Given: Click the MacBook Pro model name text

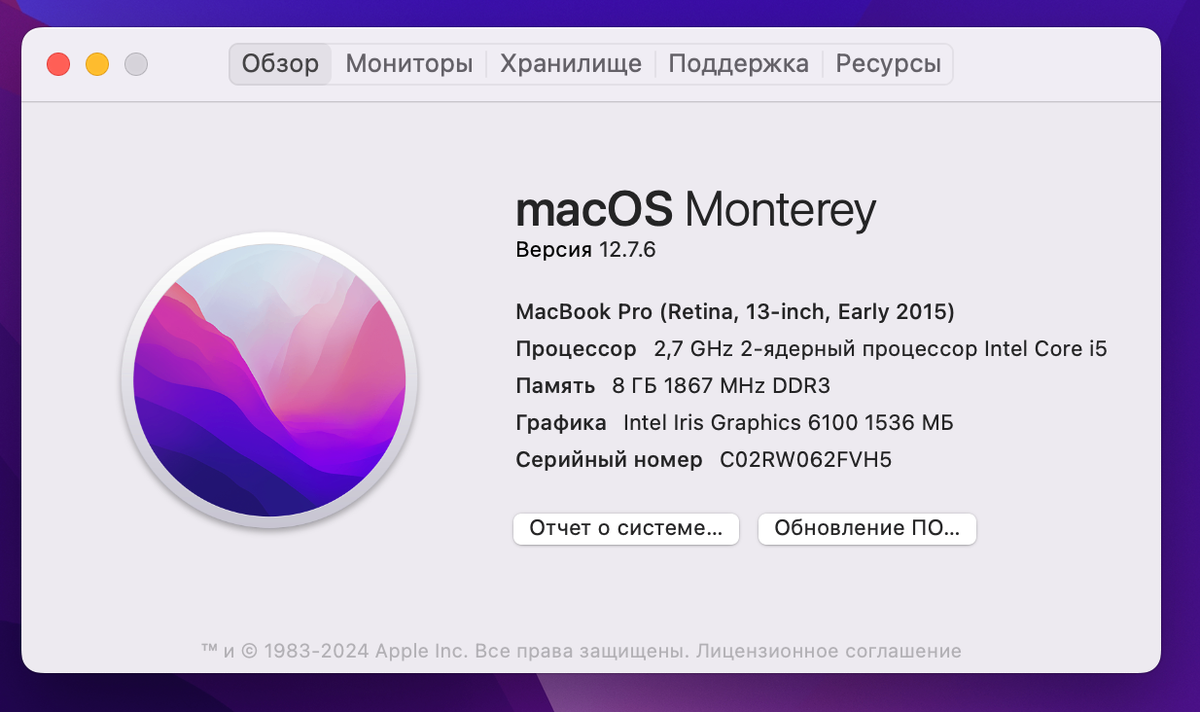Looking at the screenshot, I should pyautogui.click(x=735, y=312).
